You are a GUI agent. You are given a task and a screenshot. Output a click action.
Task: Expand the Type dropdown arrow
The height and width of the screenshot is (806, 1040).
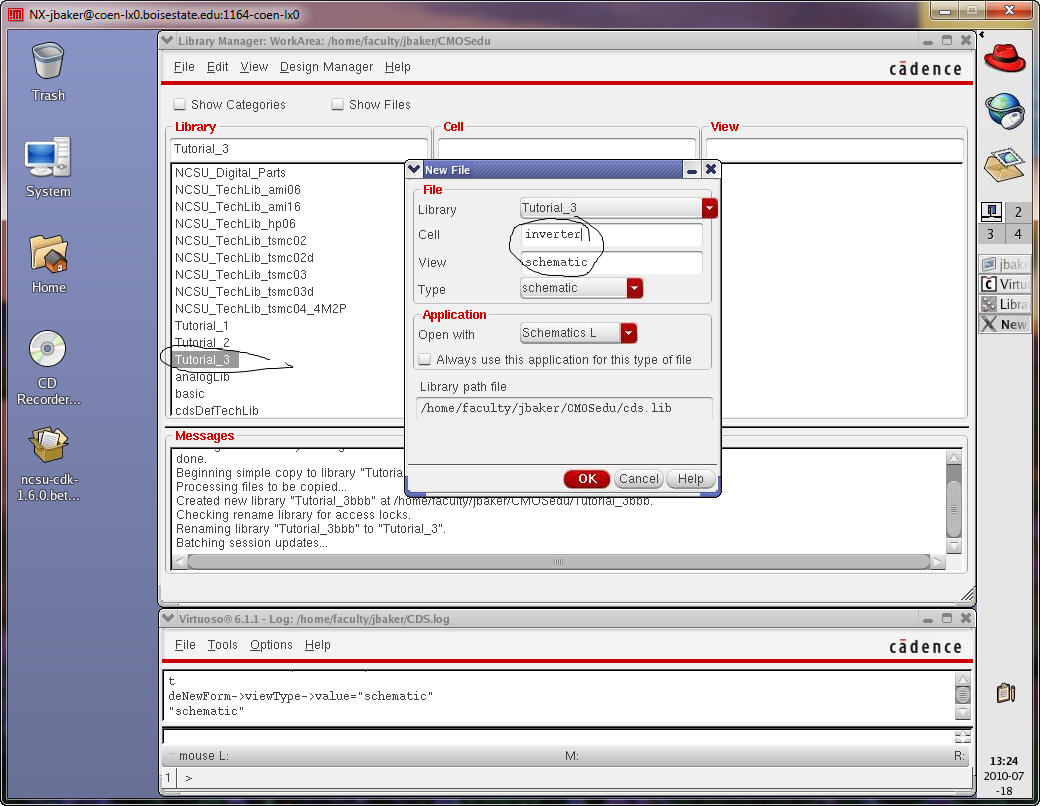(634, 288)
